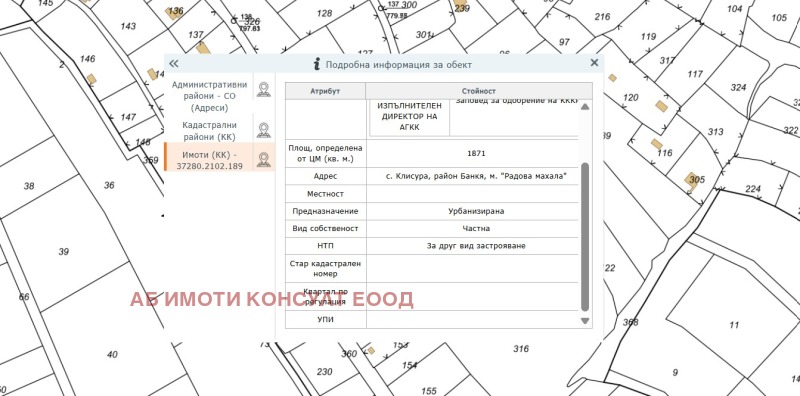Click parcel 230 on the map
This screenshot has width=800, height=396.
pos(324,371)
